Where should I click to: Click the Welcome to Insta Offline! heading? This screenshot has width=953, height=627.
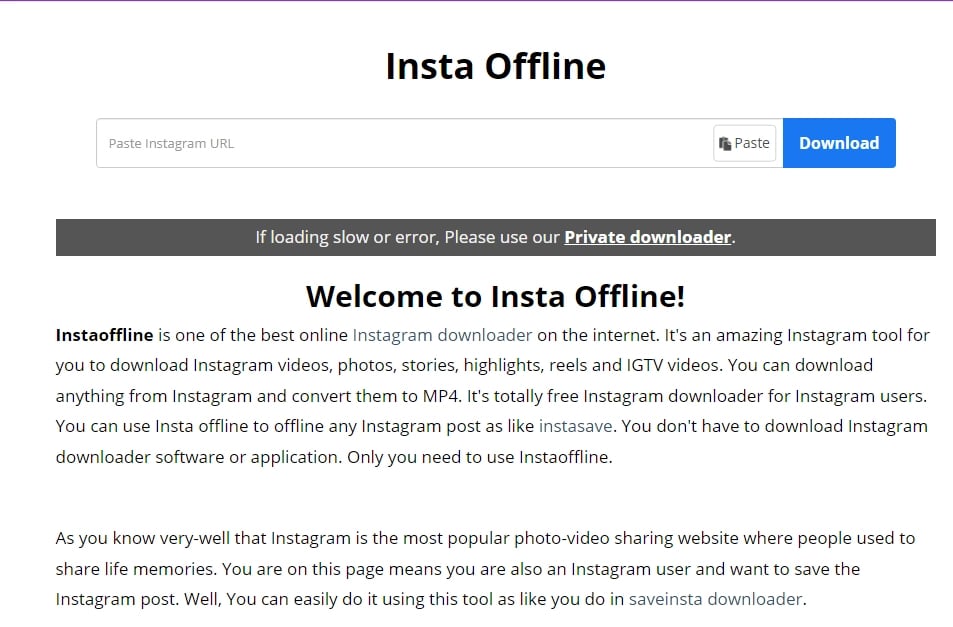495,296
